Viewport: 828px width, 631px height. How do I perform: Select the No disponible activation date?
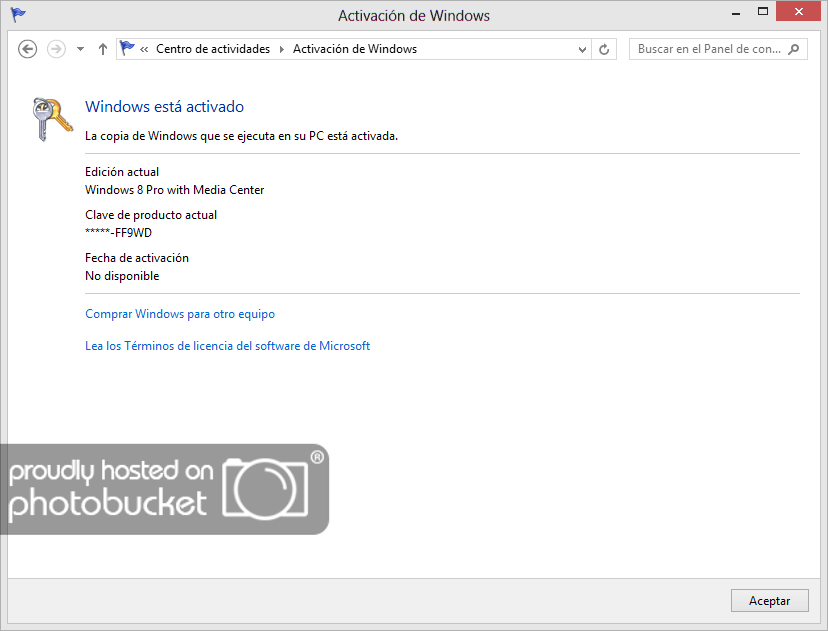[x=122, y=276]
